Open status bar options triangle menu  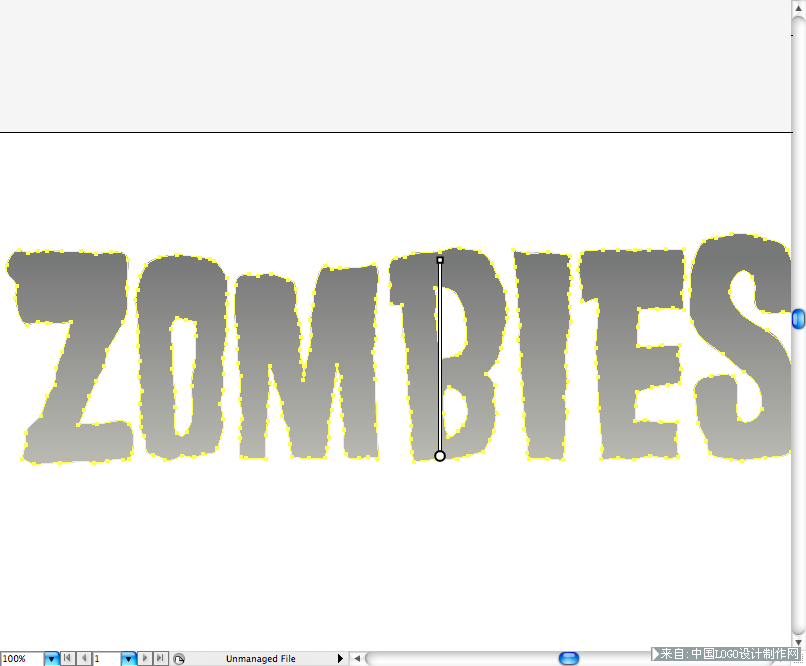point(340,658)
